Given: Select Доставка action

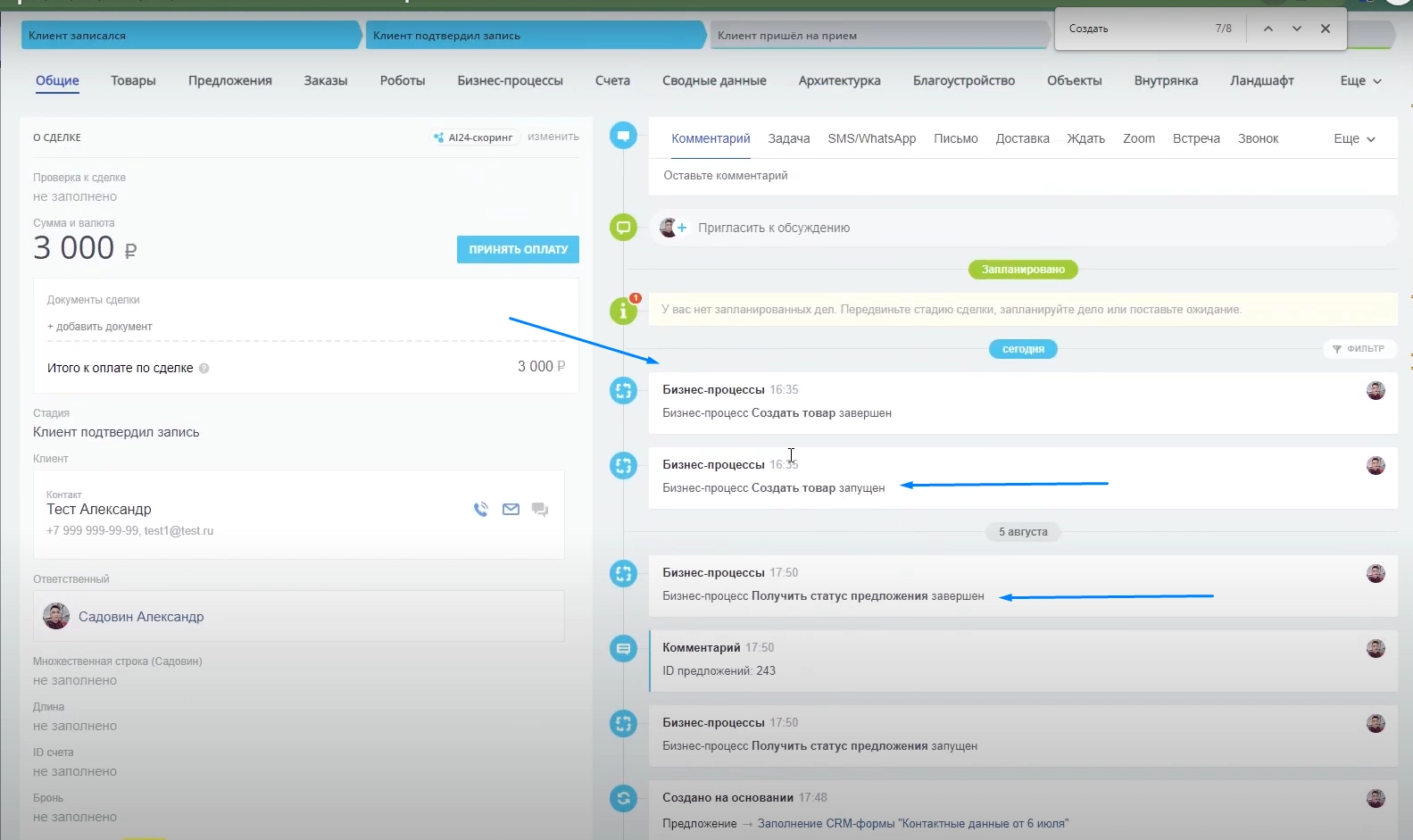Looking at the screenshot, I should 1023,138.
